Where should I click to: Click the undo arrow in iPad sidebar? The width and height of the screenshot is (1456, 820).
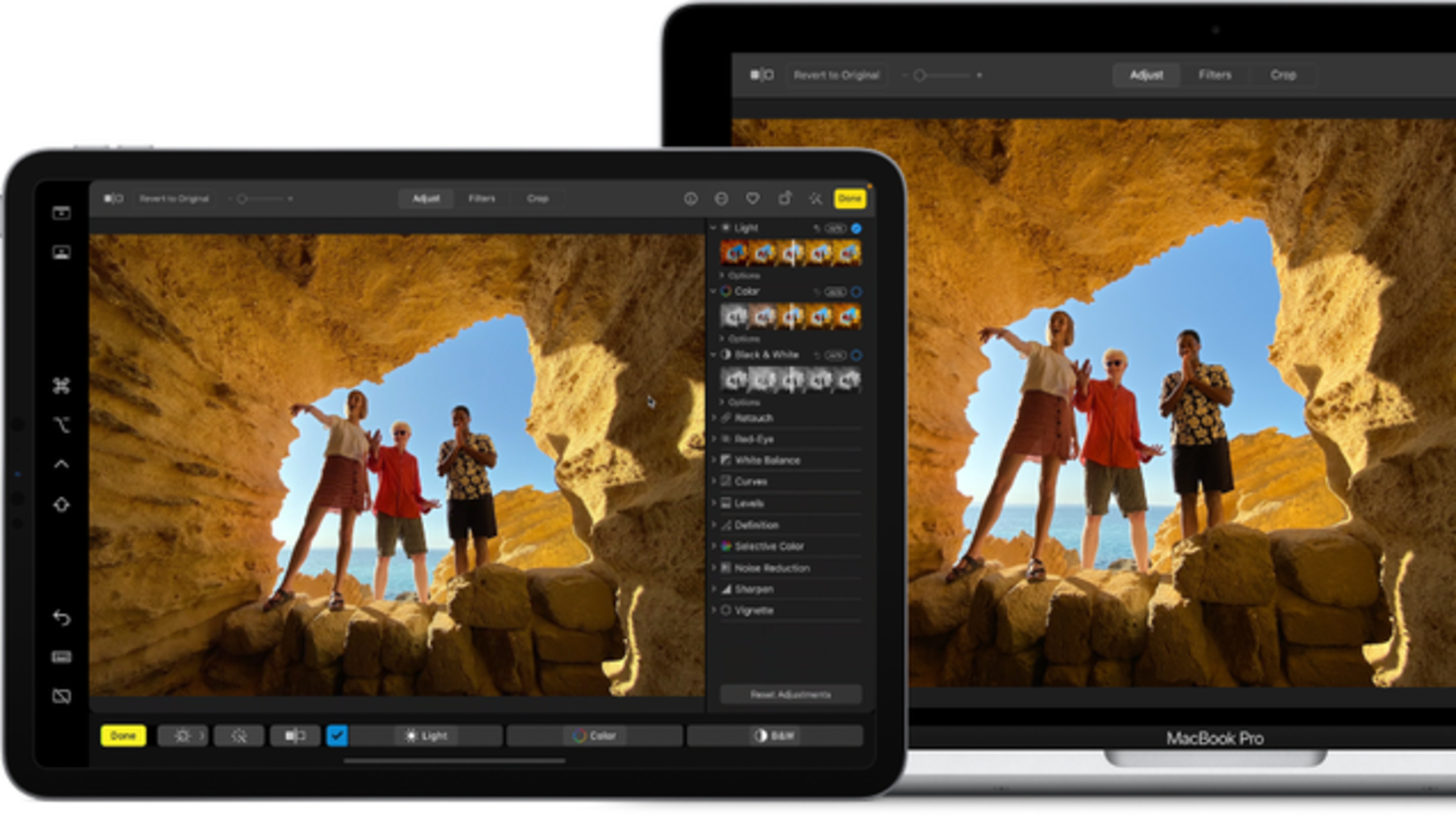(x=62, y=617)
